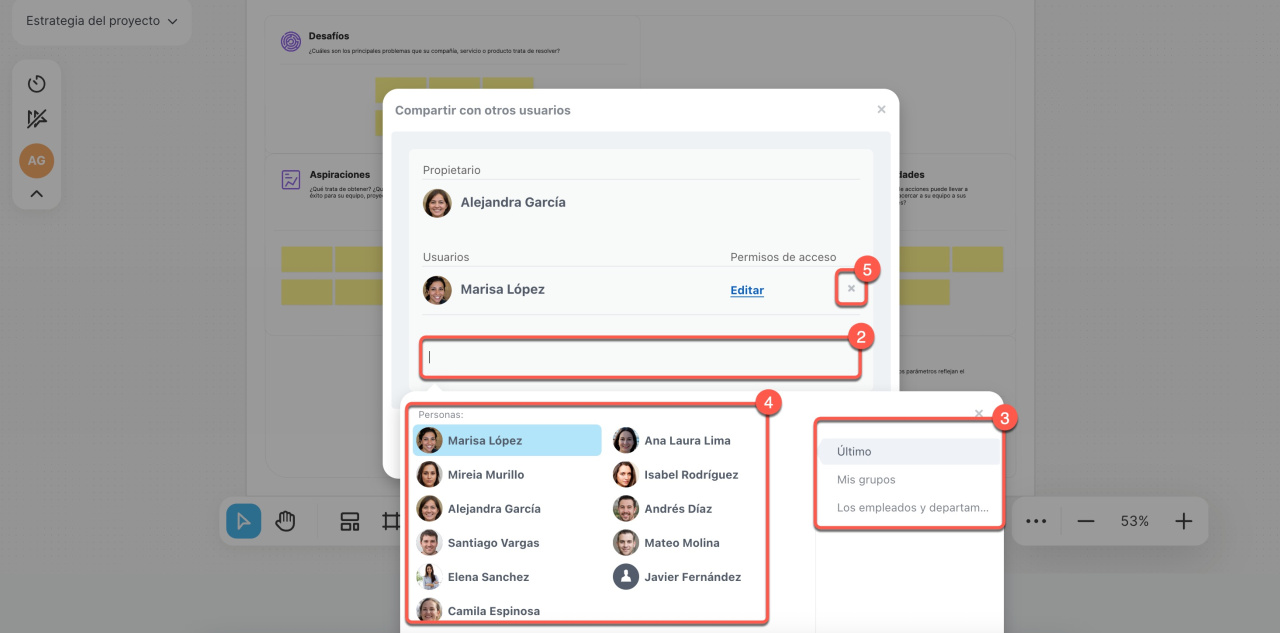Choose Andrés Díaz from people list
The width and height of the screenshot is (1280, 633).
(x=677, y=509)
